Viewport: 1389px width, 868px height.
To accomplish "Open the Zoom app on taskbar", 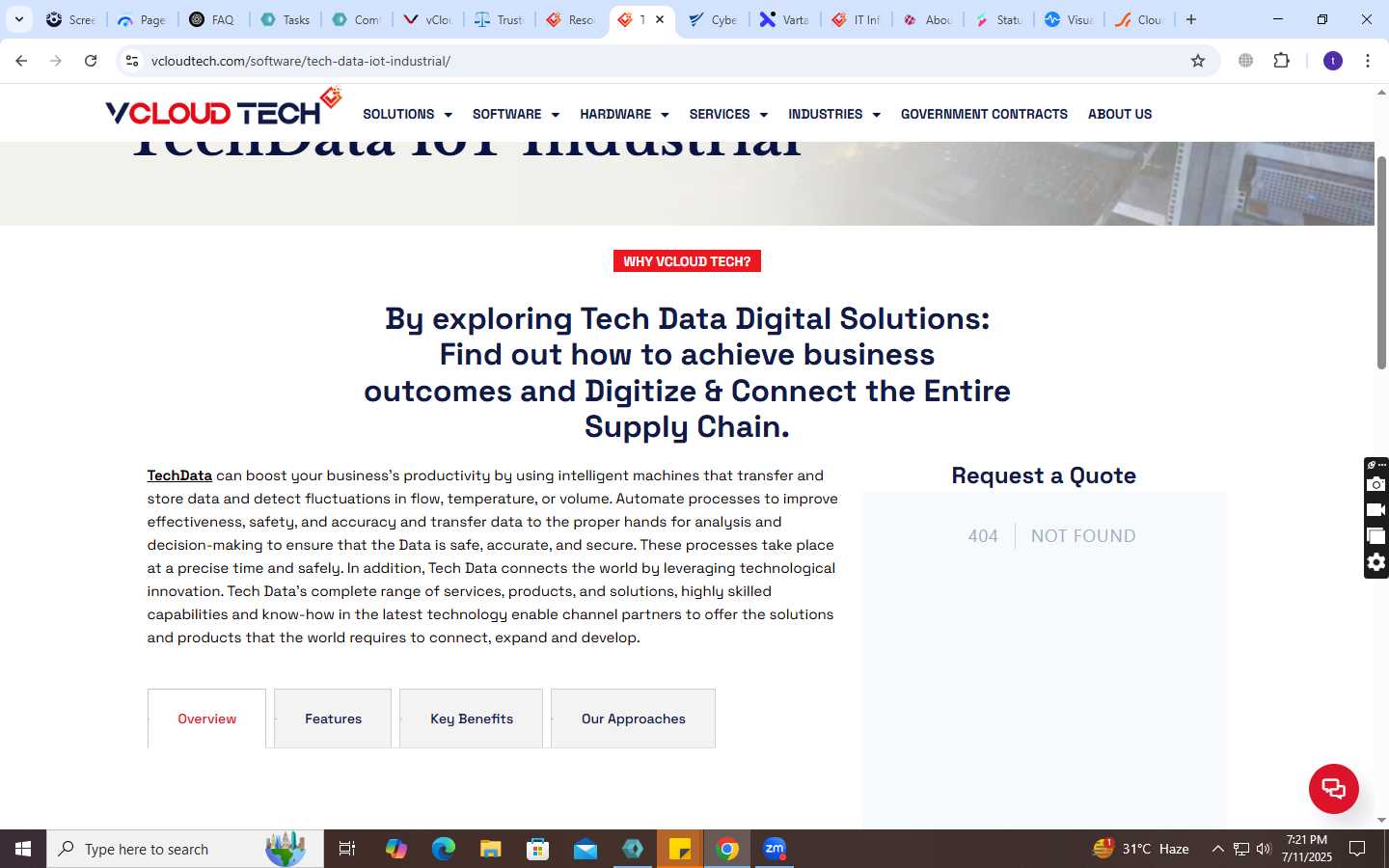I will [x=775, y=849].
